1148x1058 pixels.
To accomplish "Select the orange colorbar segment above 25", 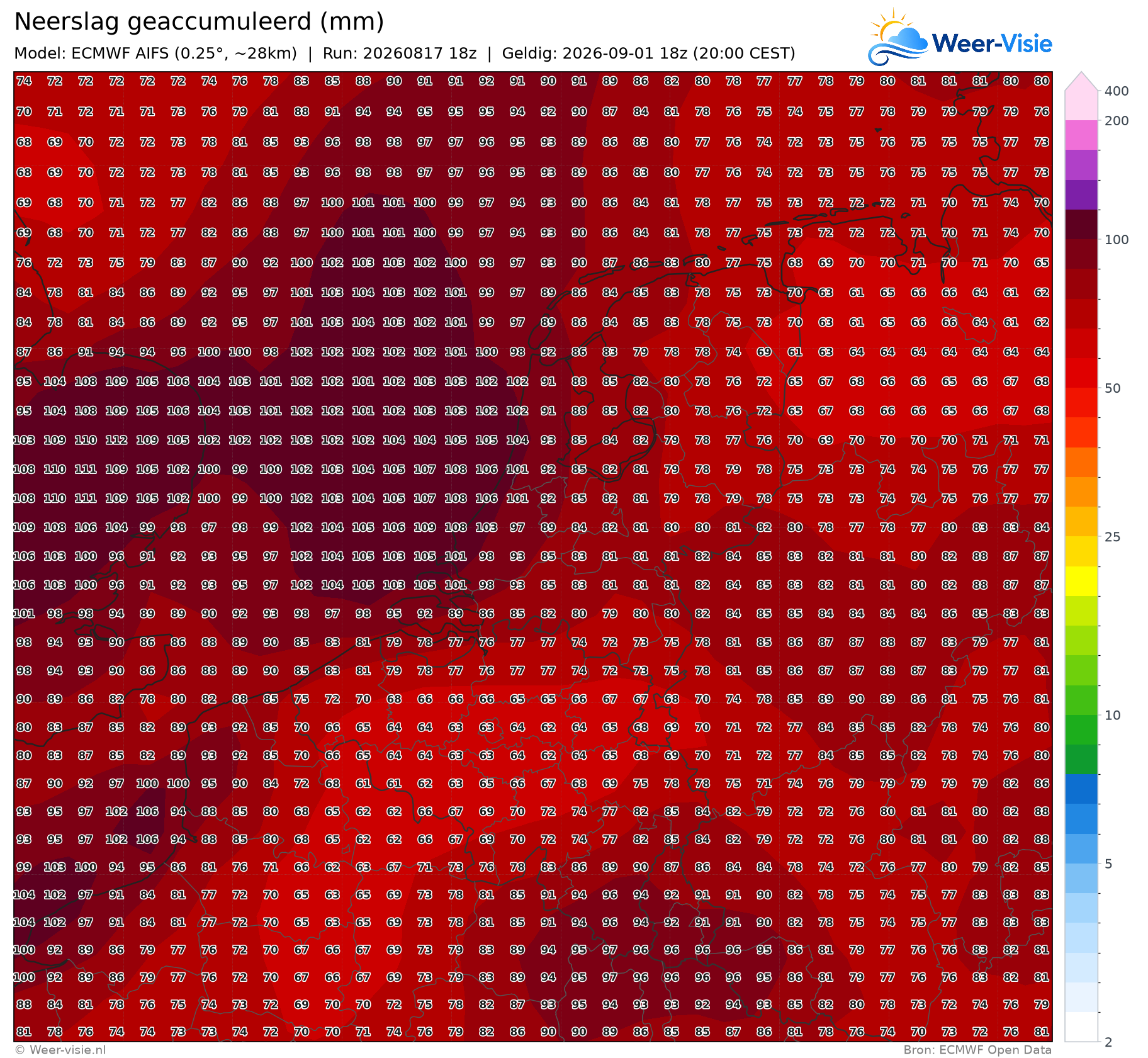I will pos(1081,492).
